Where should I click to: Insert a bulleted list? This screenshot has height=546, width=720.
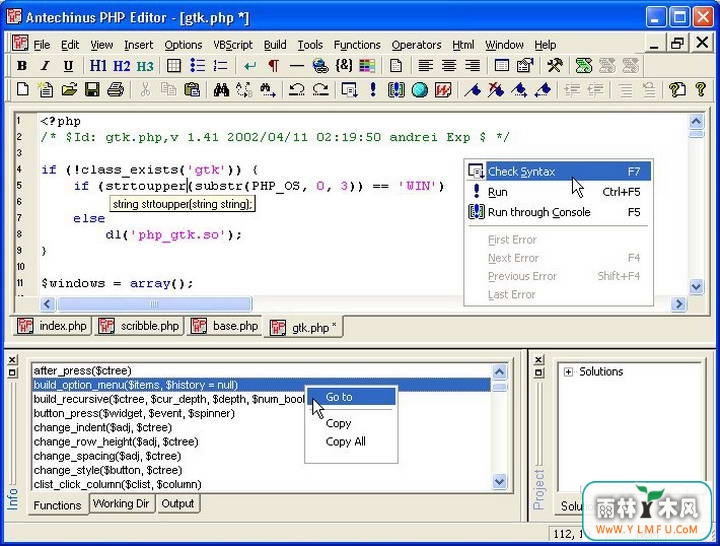click(197, 66)
